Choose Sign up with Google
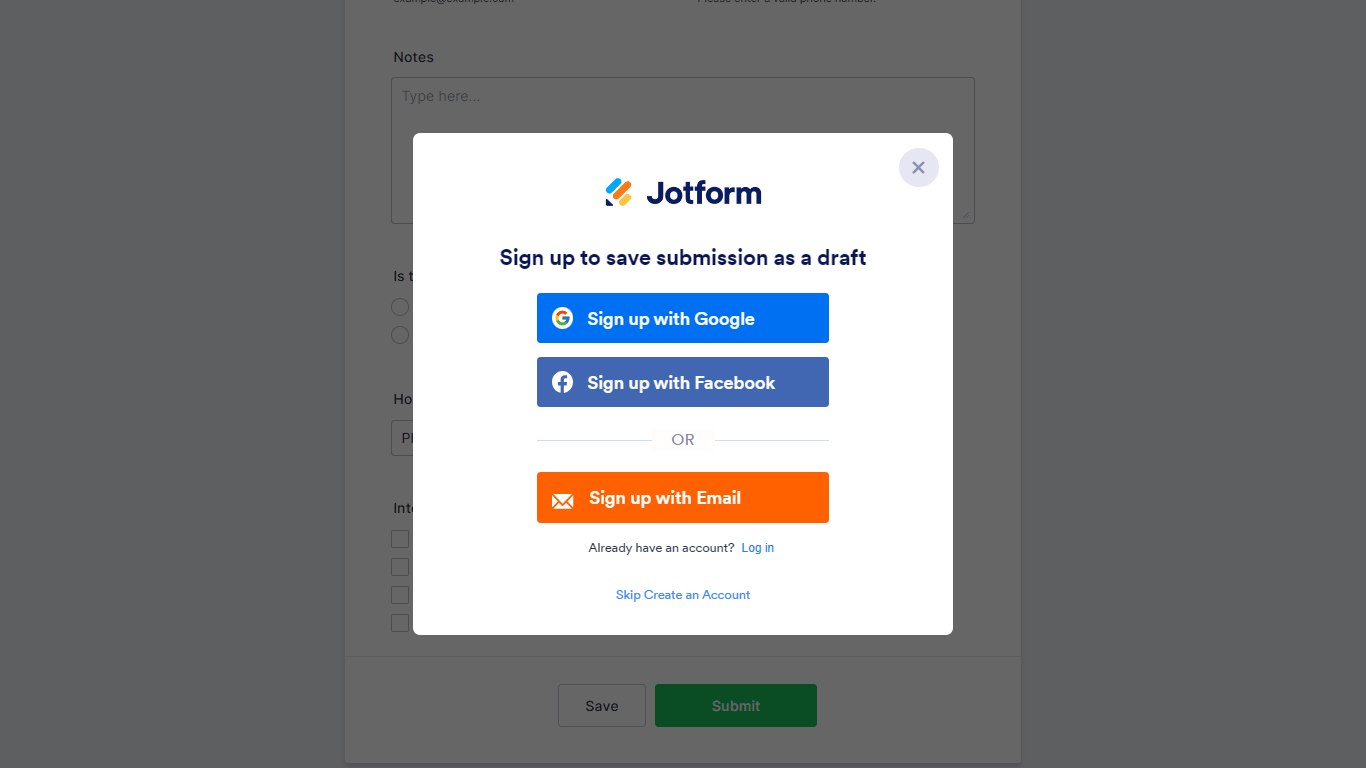The width and height of the screenshot is (1366, 768). point(683,318)
